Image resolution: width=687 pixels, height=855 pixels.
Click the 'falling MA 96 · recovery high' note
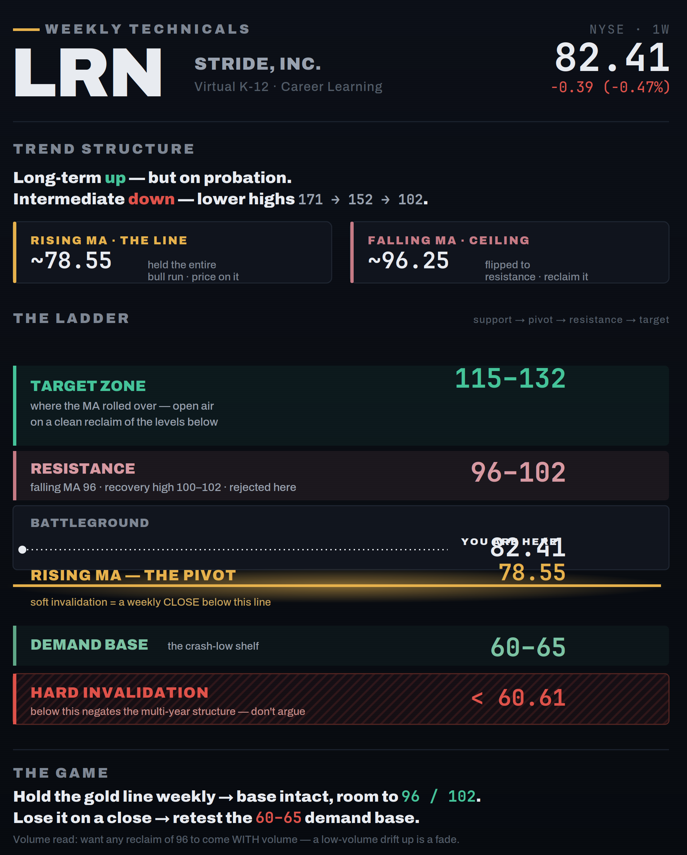(x=163, y=487)
